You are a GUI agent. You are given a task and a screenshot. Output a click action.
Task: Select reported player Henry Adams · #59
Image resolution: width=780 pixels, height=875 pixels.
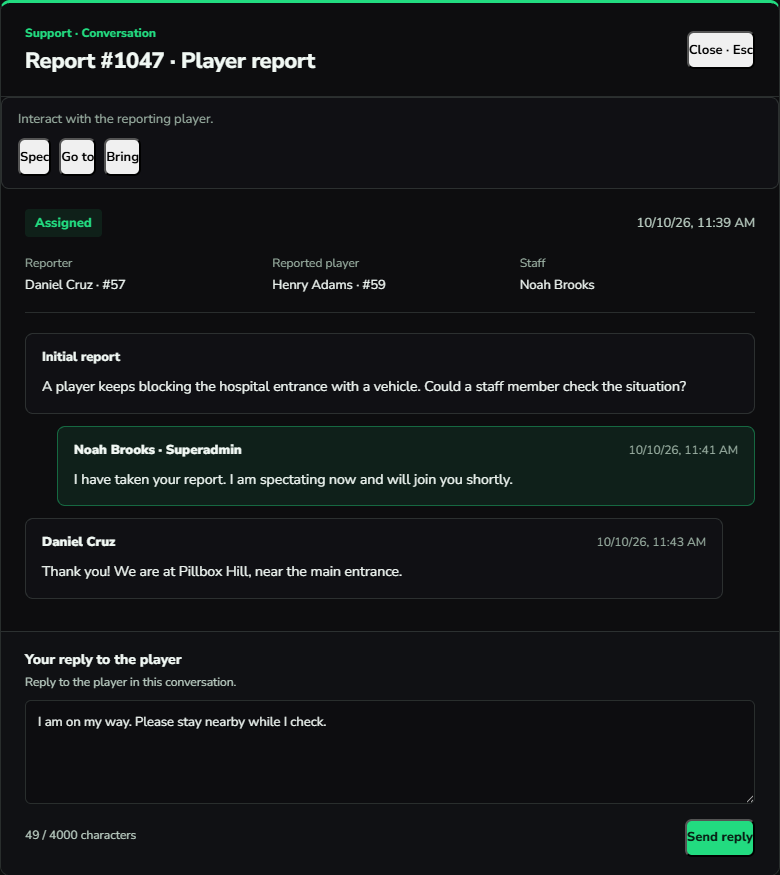pyautogui.click(x=329, y=285)
